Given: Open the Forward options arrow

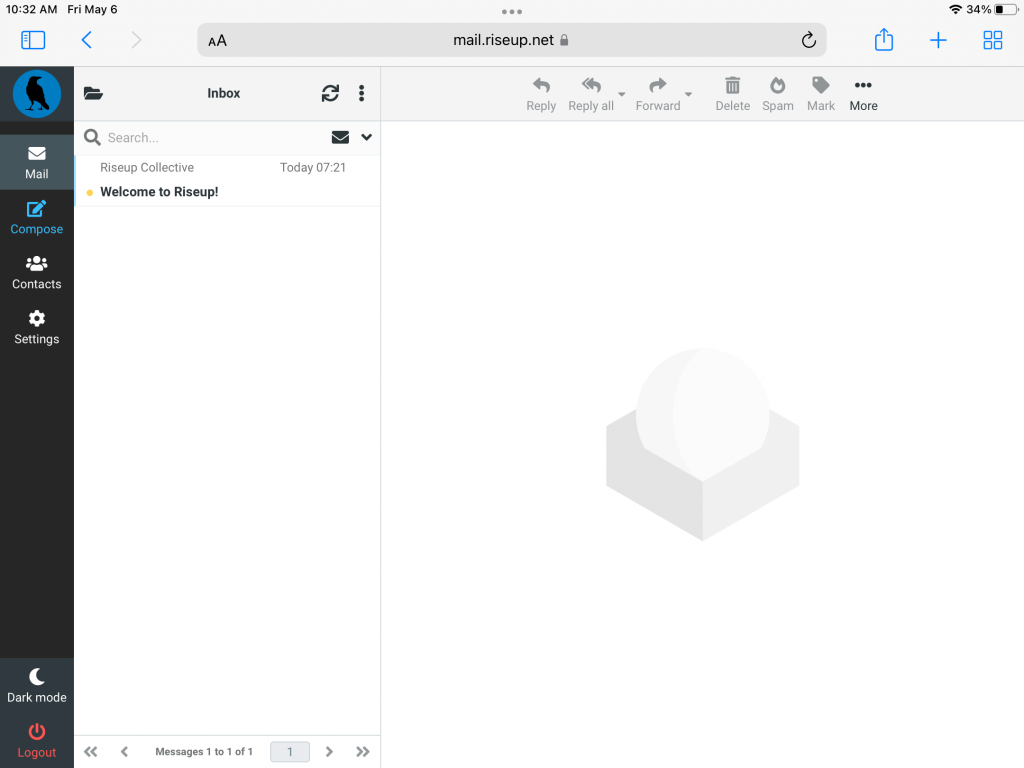Looking at the screenshot, I should click(688, 95).
